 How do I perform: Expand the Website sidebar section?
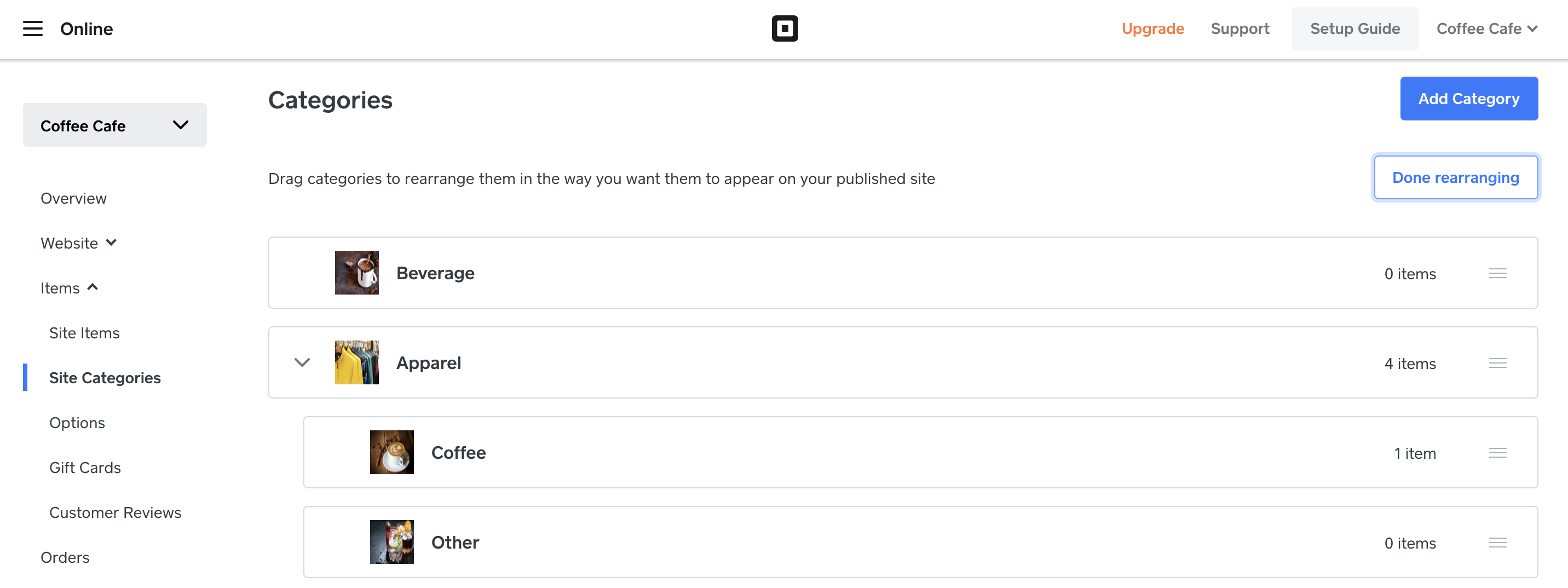point(78,243)
